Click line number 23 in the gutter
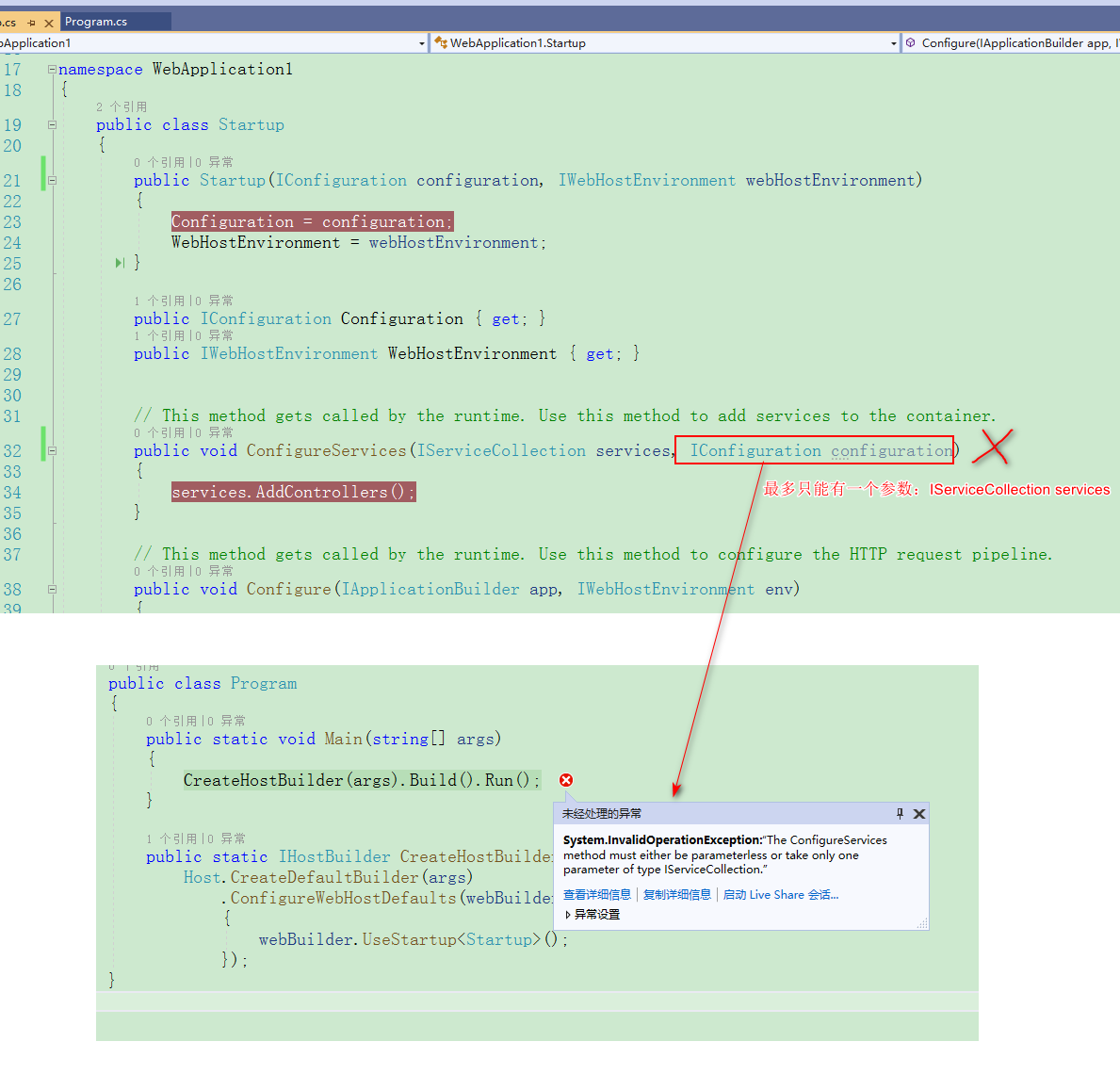Screen dimensions: 1120x1074 (13, 221)
